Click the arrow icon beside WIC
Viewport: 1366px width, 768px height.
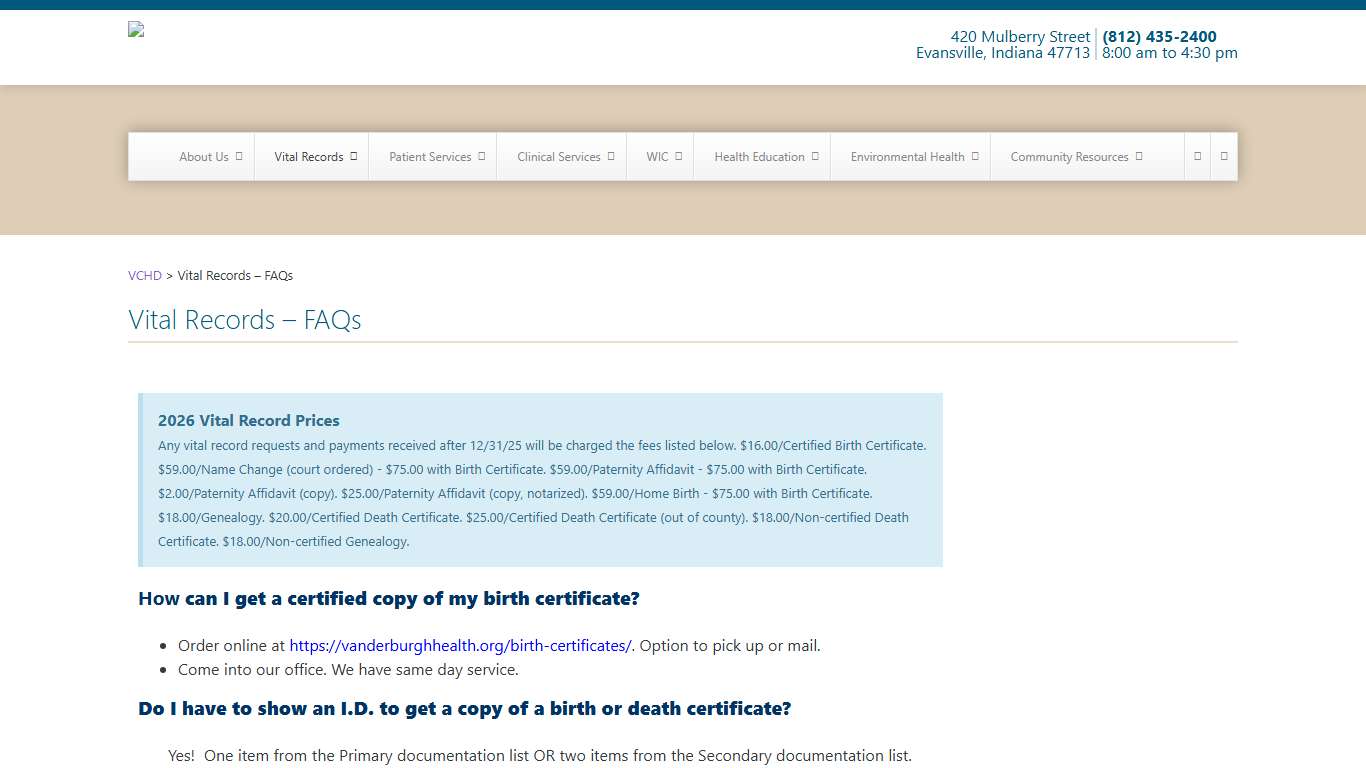coord(678,156)
